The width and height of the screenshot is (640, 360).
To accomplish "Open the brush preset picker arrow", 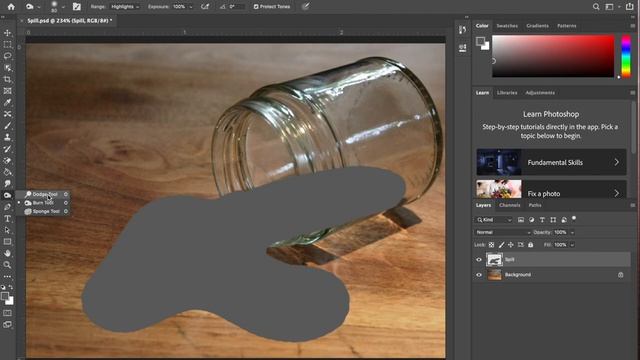I will [x=63, y=7].
